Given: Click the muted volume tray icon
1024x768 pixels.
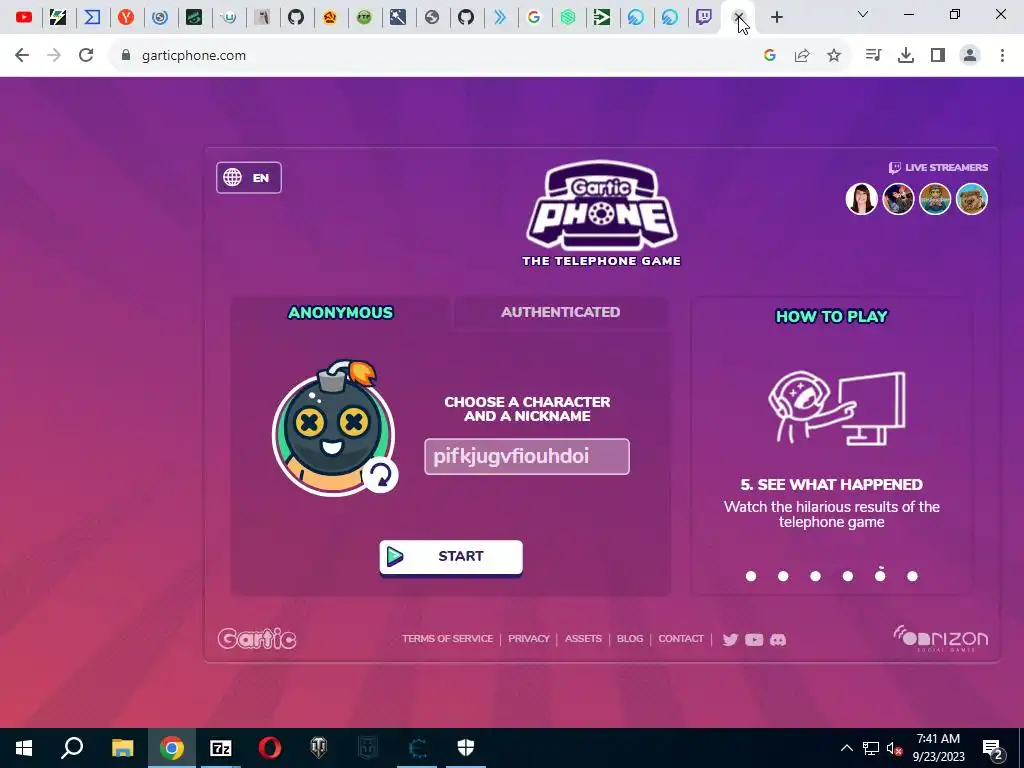Looking at the screenshot, I should (x=895, y=748).
